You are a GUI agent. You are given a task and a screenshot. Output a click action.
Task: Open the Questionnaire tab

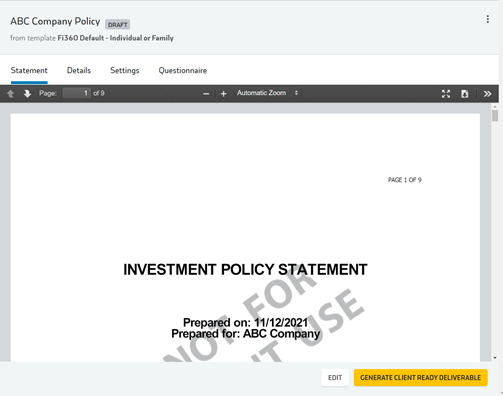[183, 71]
